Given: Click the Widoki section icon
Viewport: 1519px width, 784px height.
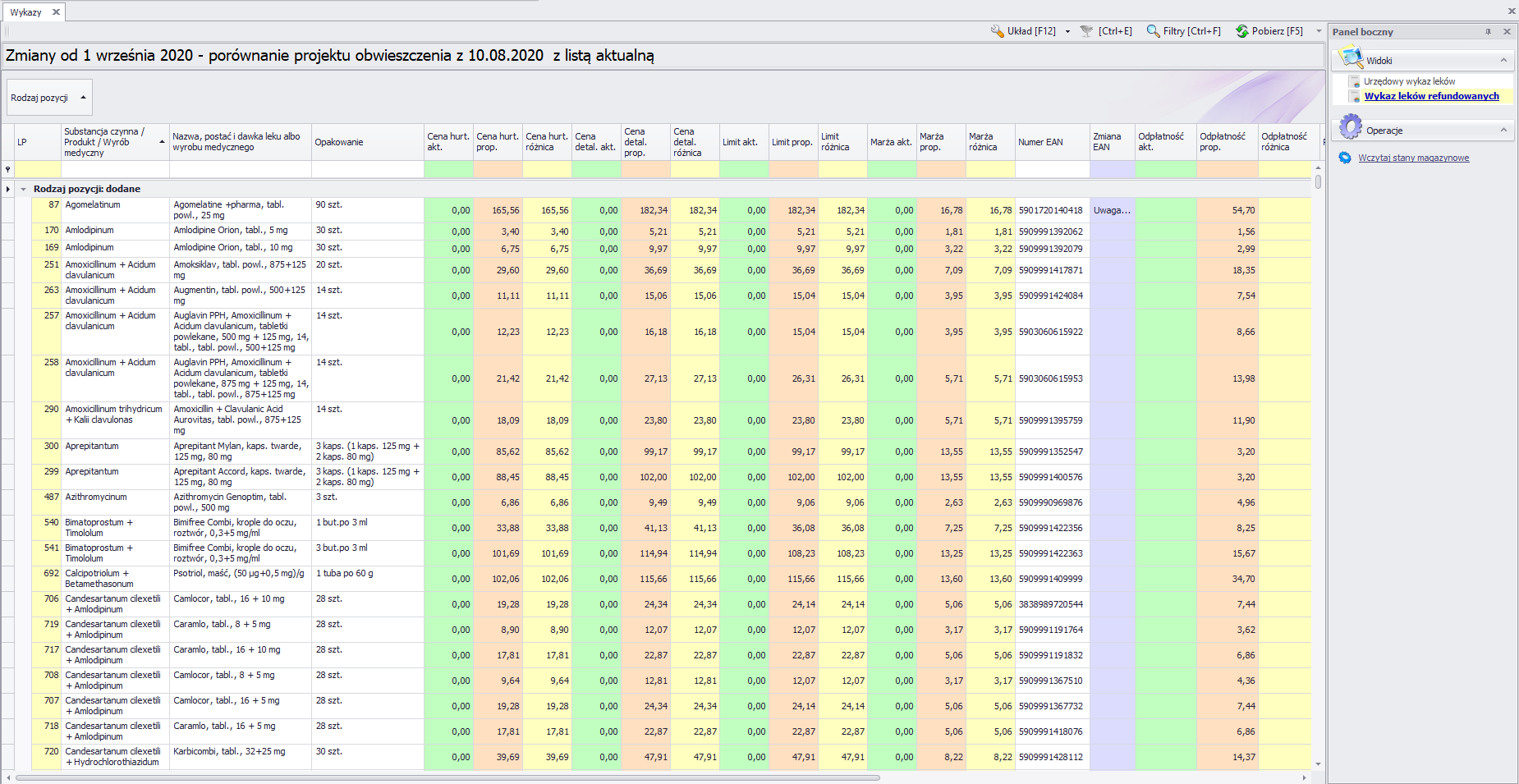Looking at the screenshot, I should click(x=1350, y=59).
